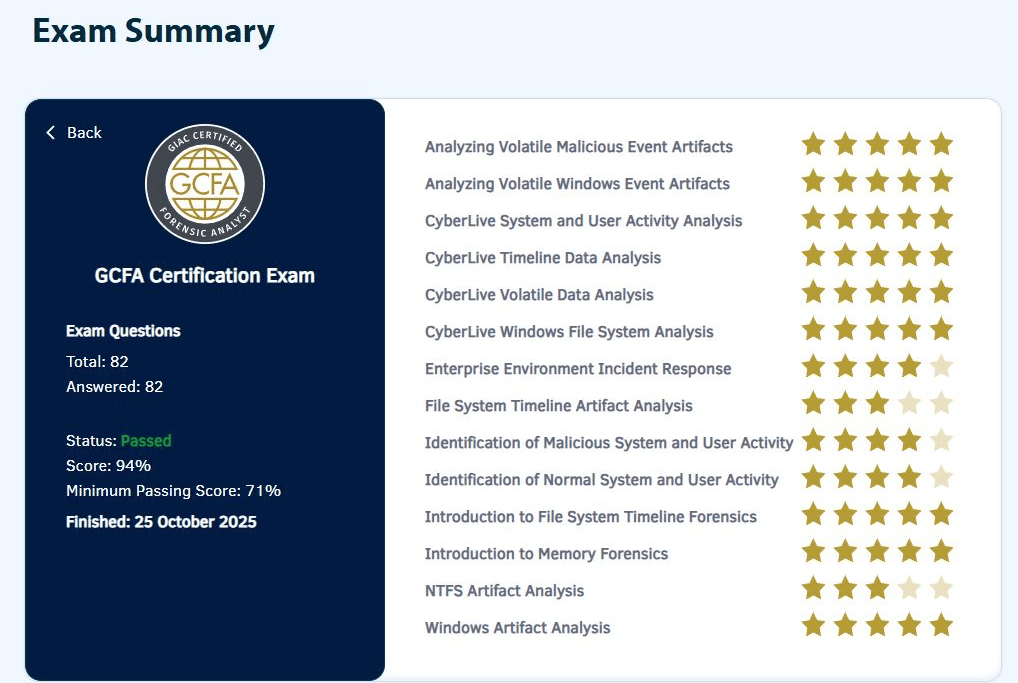
Task: Click fifth star of Windows Artifact Analysis
Action: point(941,625)
